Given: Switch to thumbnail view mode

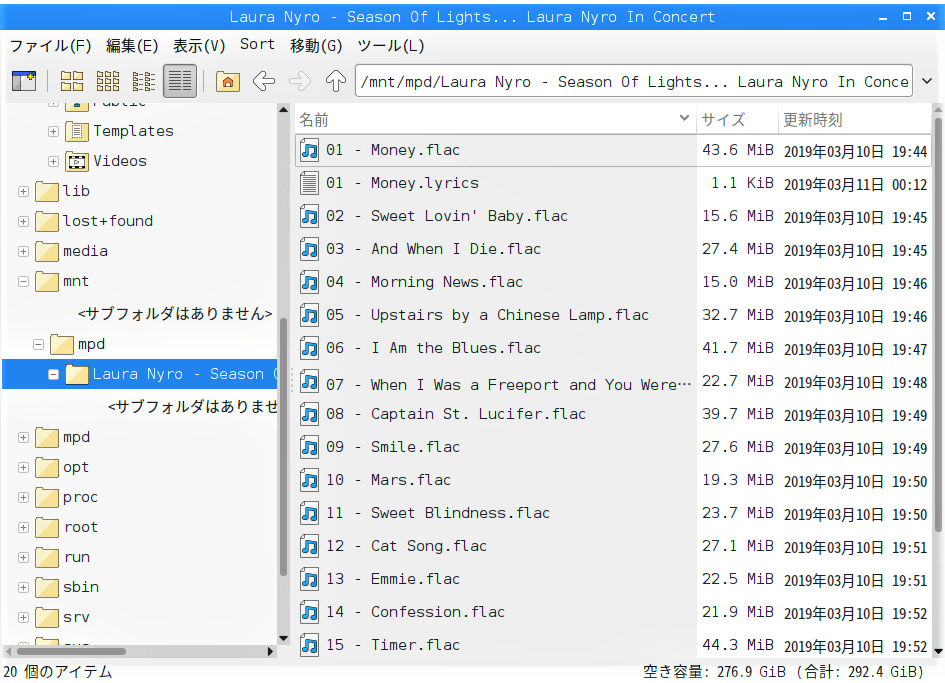Looking at the screenshot, I should pyautogui.click(x=108, y=81).
